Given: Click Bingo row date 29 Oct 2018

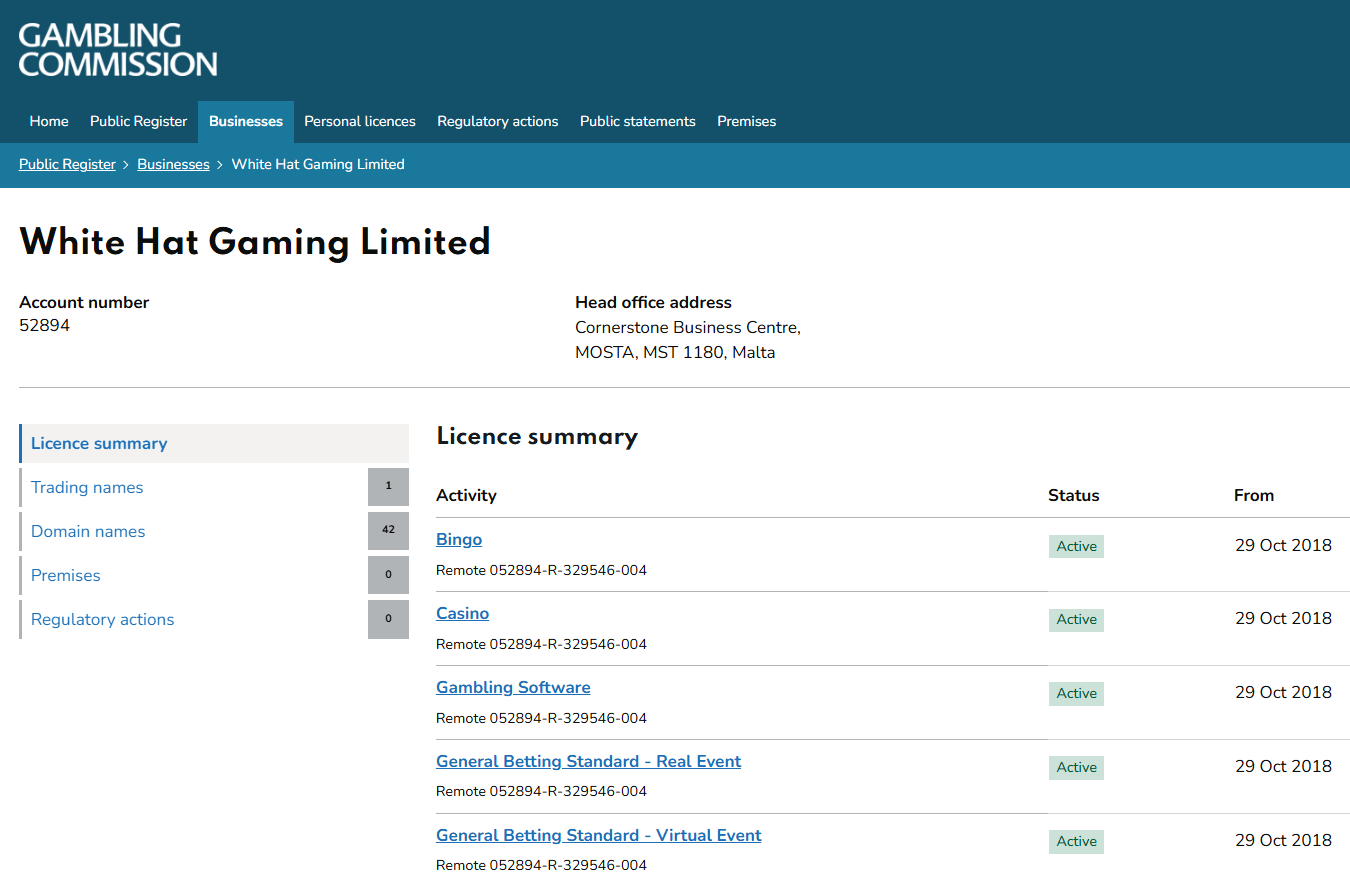Looking at the screenshot, I should point(1284,545).
